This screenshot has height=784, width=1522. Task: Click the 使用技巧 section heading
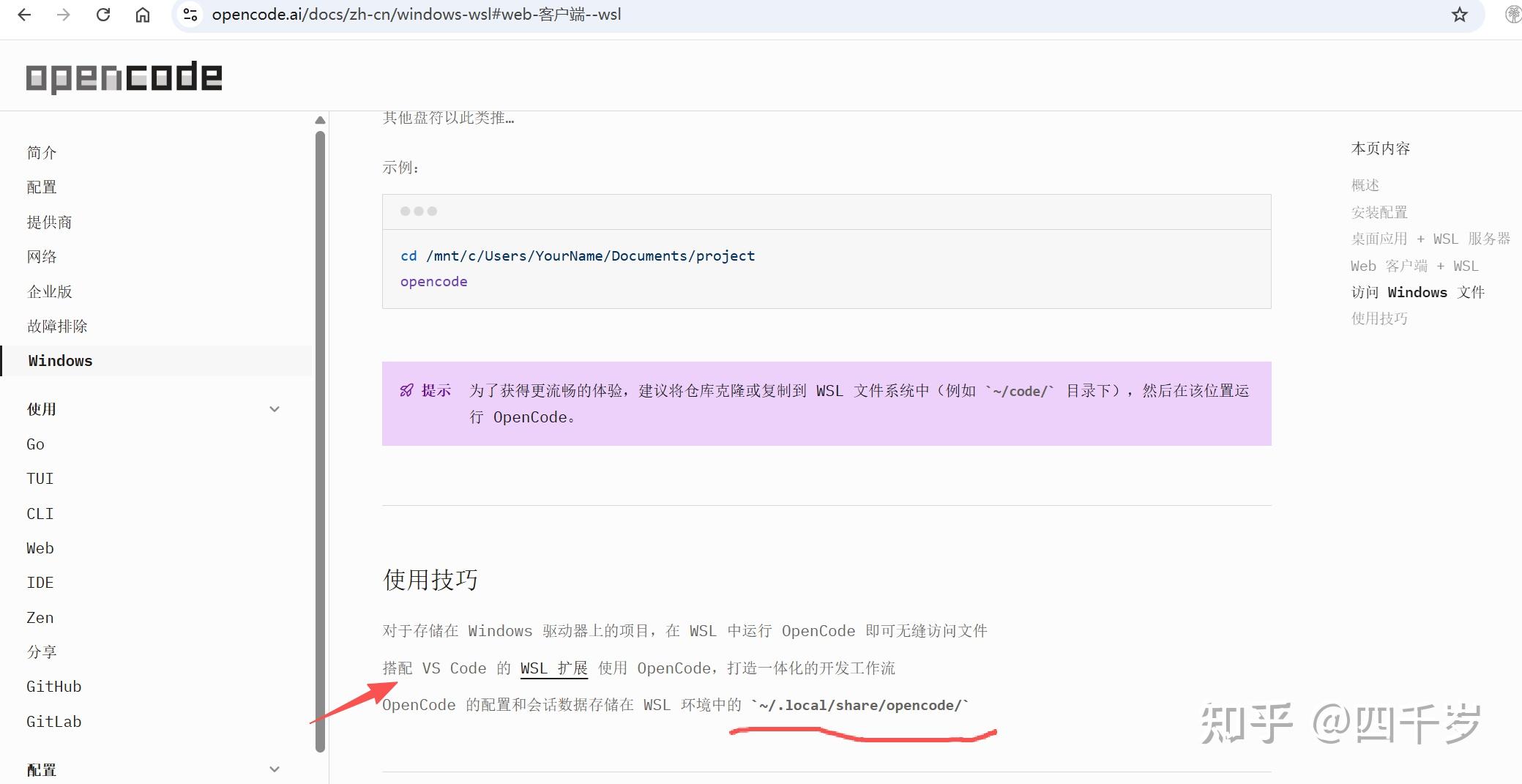click(x=430, y=580)
